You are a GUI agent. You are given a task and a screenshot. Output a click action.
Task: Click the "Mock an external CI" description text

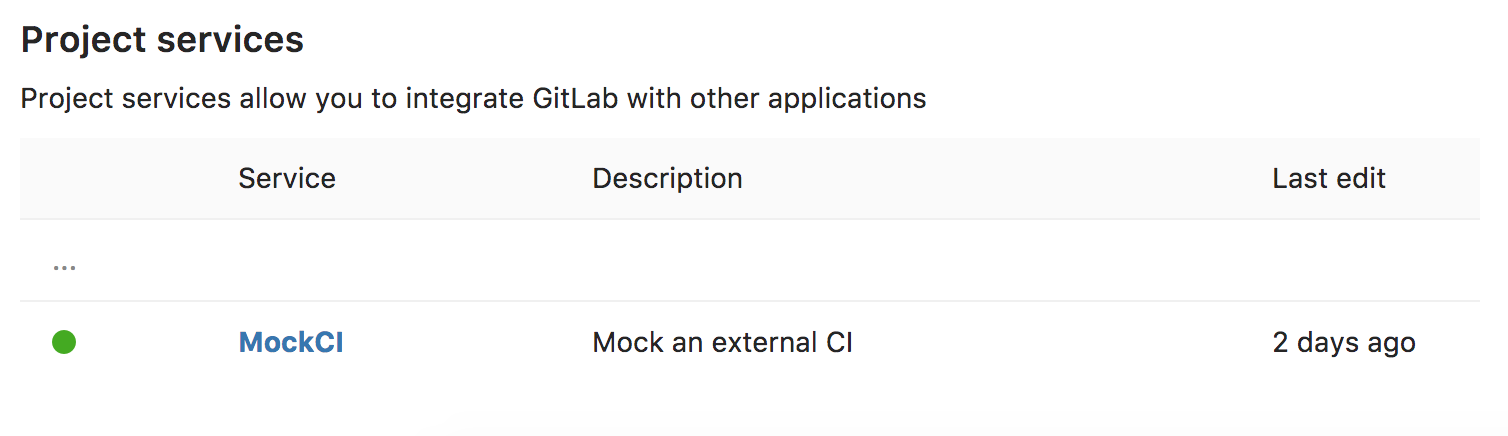tap(722, 342)
